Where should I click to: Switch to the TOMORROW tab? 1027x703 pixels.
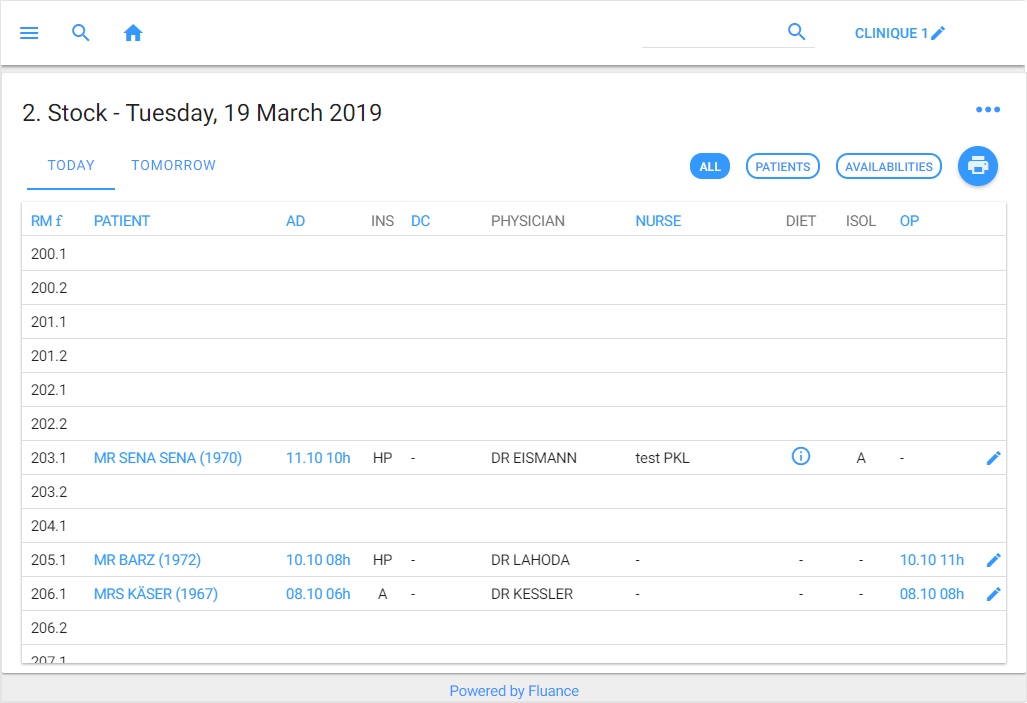[173, 166]
